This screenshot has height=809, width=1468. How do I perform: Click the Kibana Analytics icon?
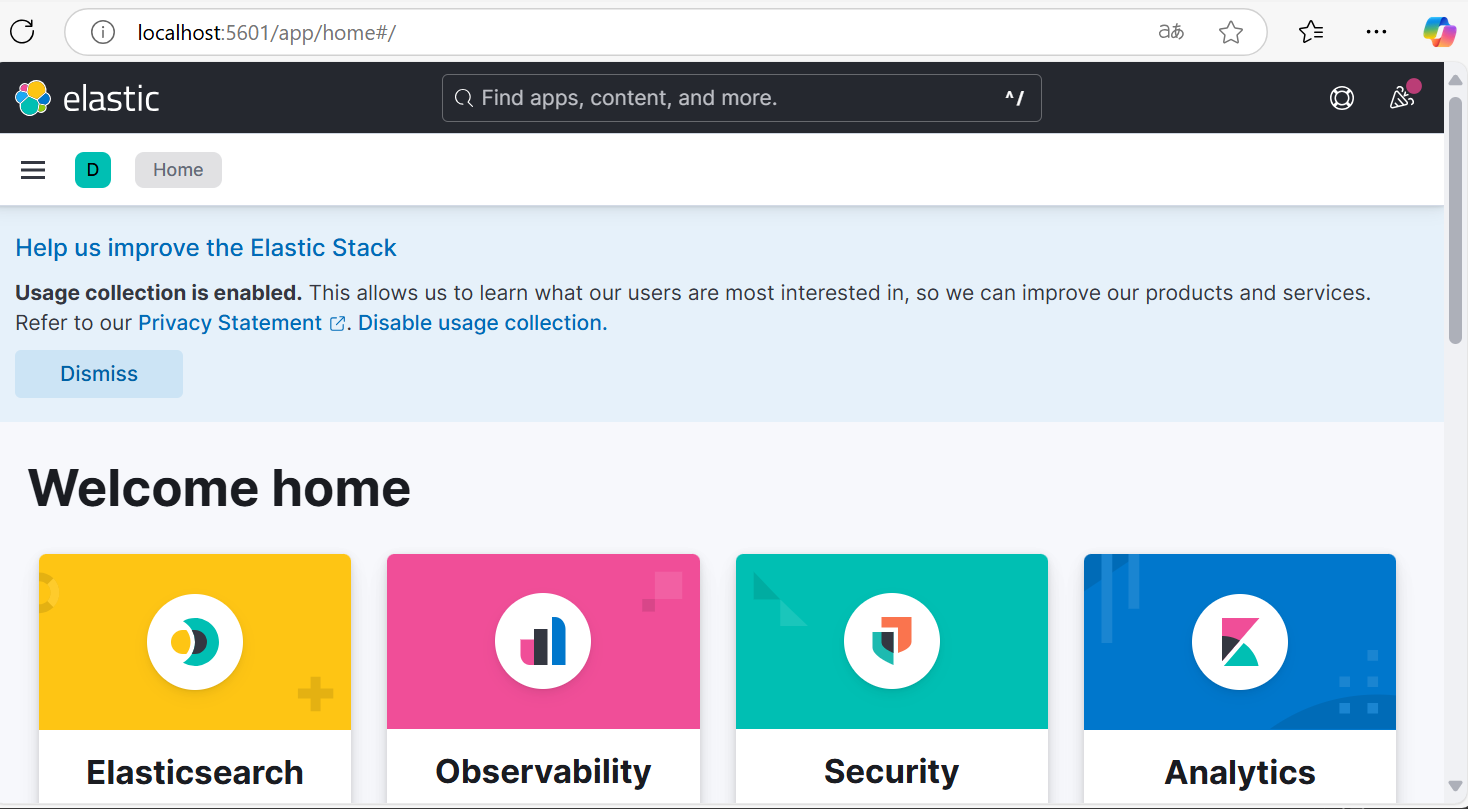pyautogui.click(x=1240, y=642)
